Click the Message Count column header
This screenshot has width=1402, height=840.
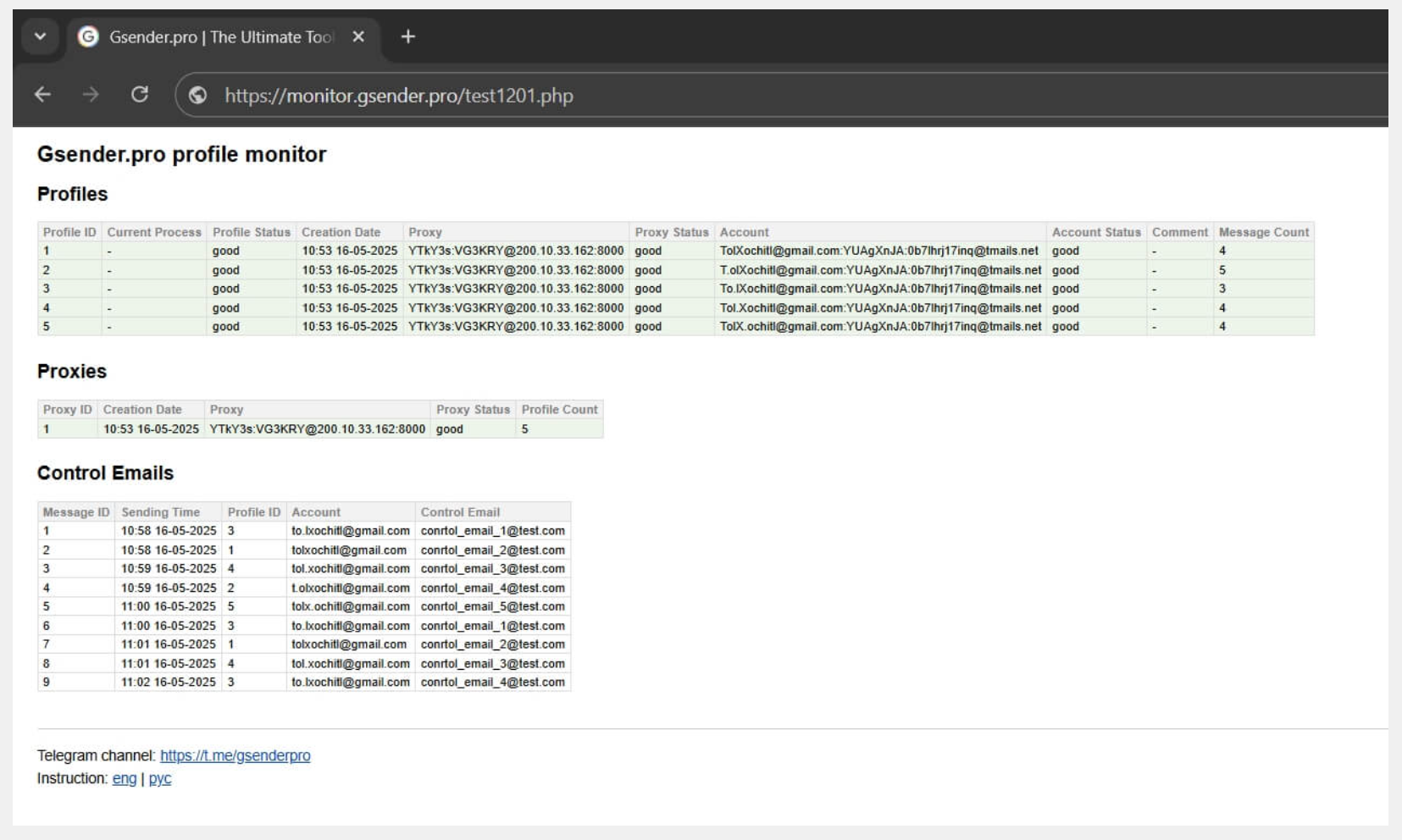(x=1263, y=232)
